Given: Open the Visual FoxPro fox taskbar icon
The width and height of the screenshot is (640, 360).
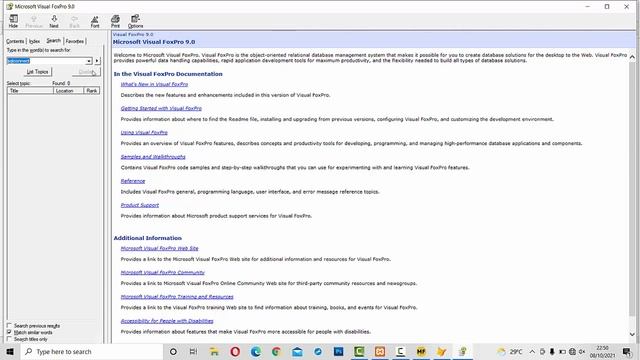Looking at the screenshot, I should 442,351.
